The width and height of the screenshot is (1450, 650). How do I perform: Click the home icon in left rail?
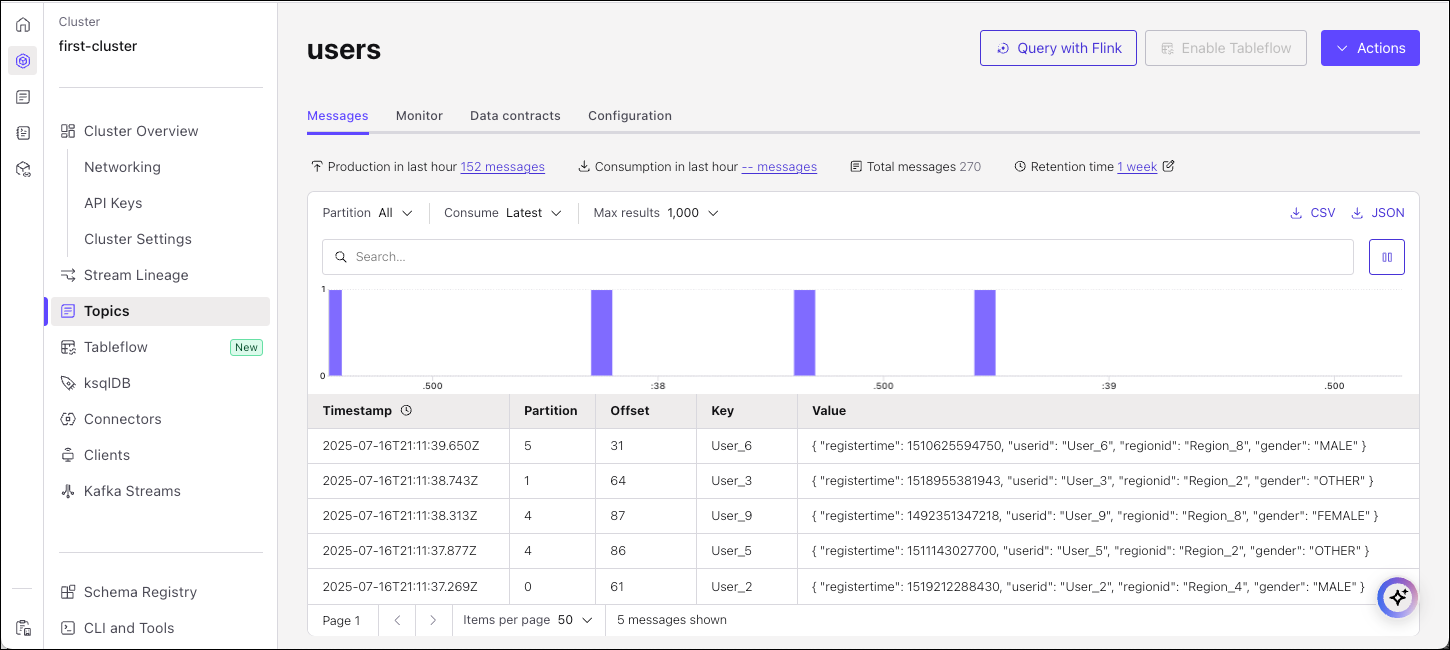pyautogui.click(x=23, y=25)
